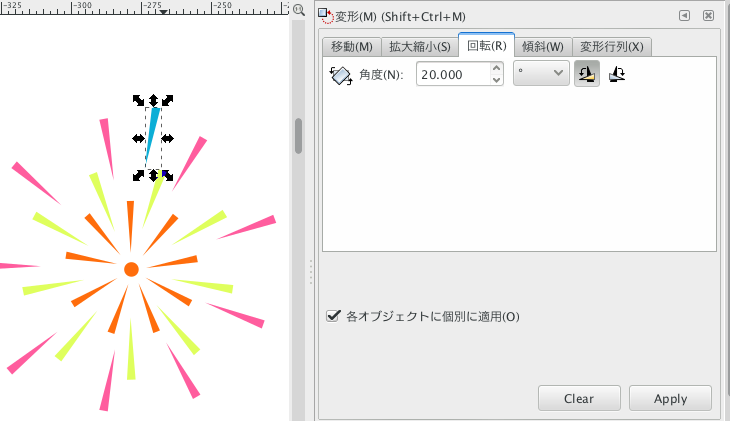Open the angle unit dropdown
730x421 pixels.
point(540,74)
